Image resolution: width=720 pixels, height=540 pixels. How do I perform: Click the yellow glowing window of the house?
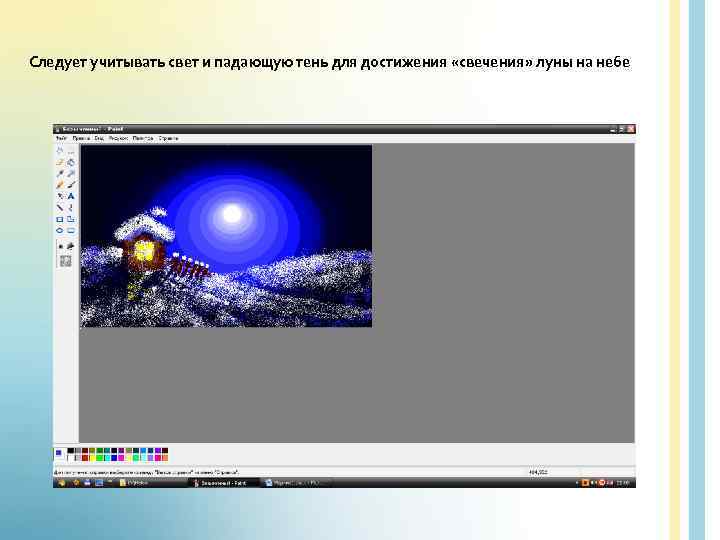click(144, 251)
